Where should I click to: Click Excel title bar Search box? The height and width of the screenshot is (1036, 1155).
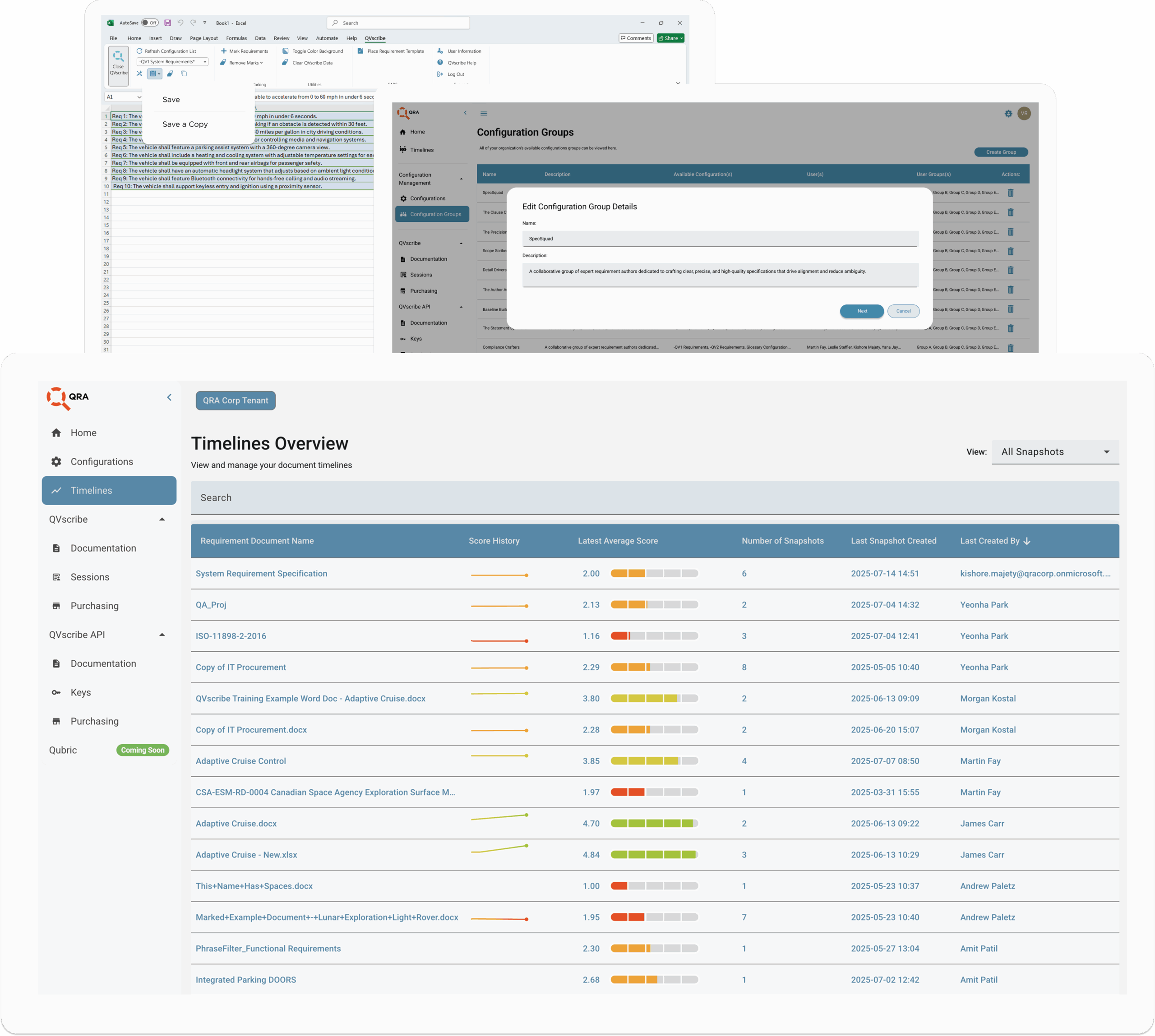click(398, 23)
